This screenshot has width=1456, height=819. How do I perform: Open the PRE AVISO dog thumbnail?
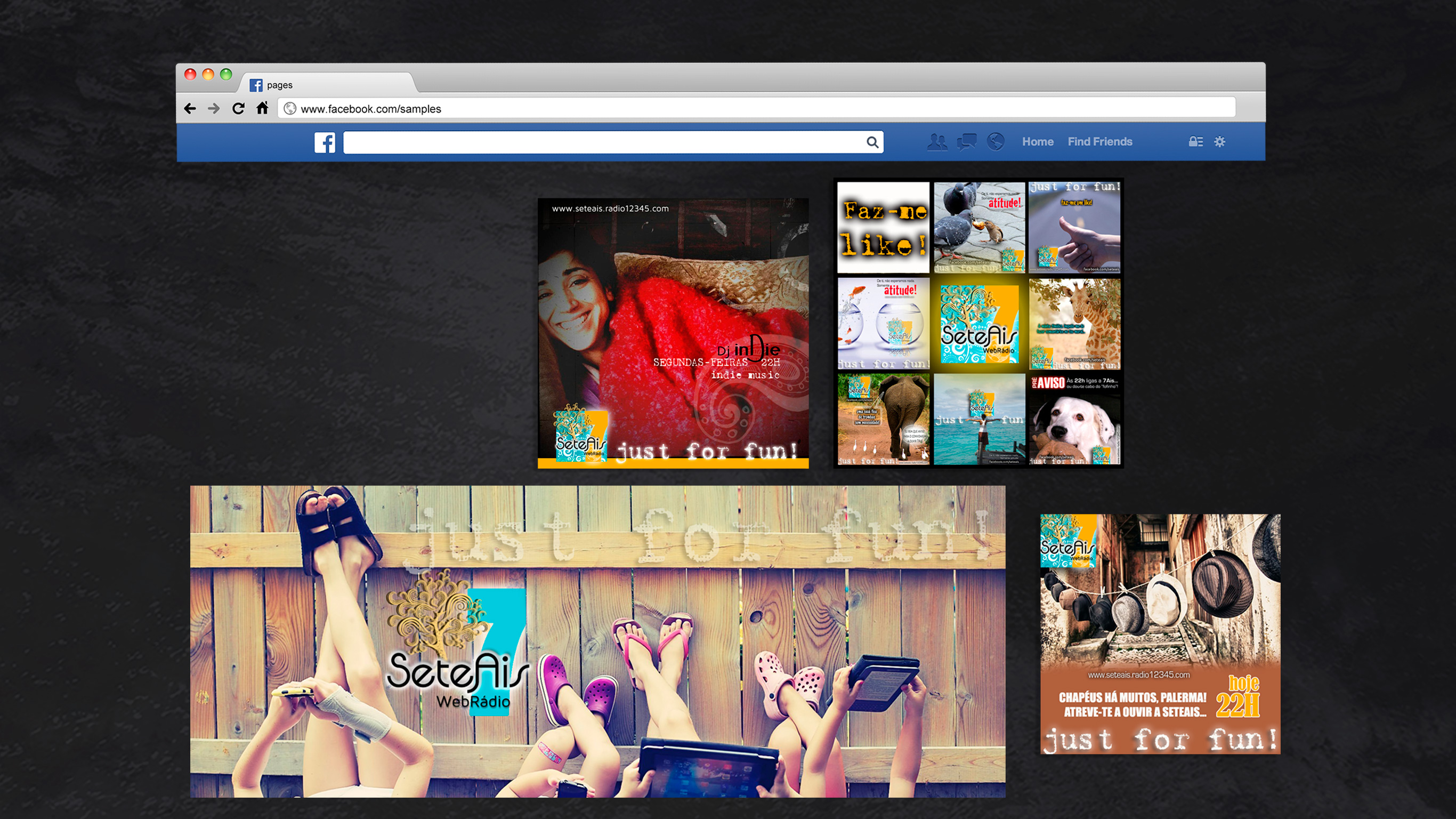click(x=1074, y=419)
